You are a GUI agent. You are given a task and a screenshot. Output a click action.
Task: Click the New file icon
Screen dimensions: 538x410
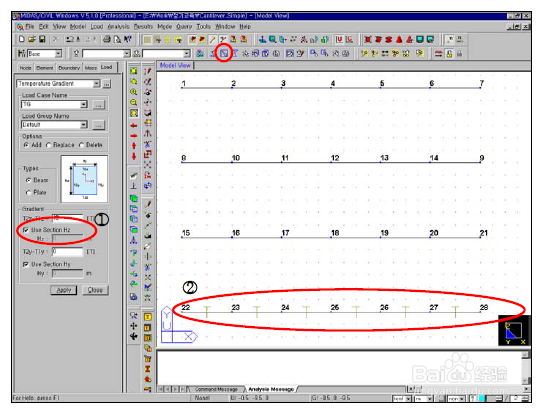[22, 39]
